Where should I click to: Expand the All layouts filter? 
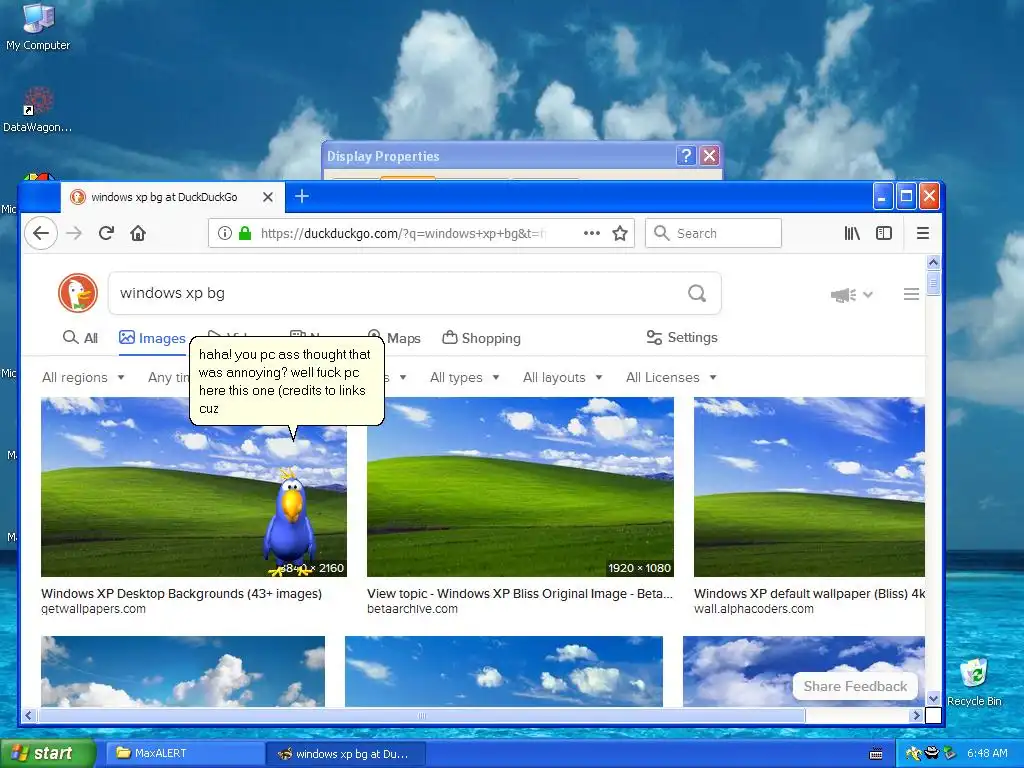point(562,377)
